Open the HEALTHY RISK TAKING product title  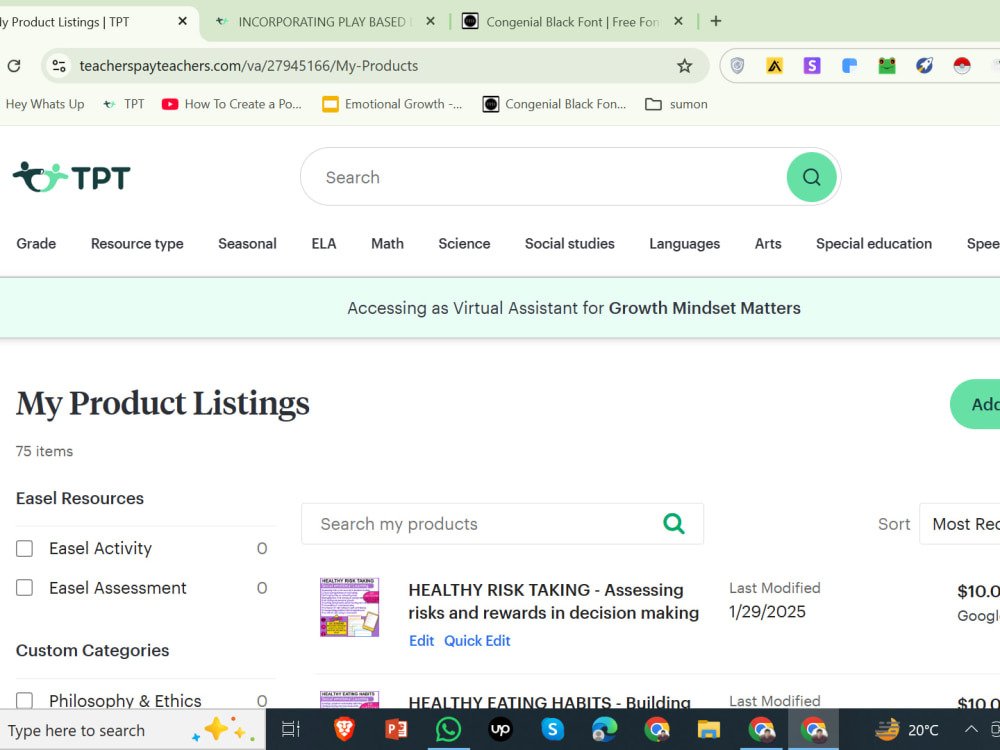[x=554, y=601]
